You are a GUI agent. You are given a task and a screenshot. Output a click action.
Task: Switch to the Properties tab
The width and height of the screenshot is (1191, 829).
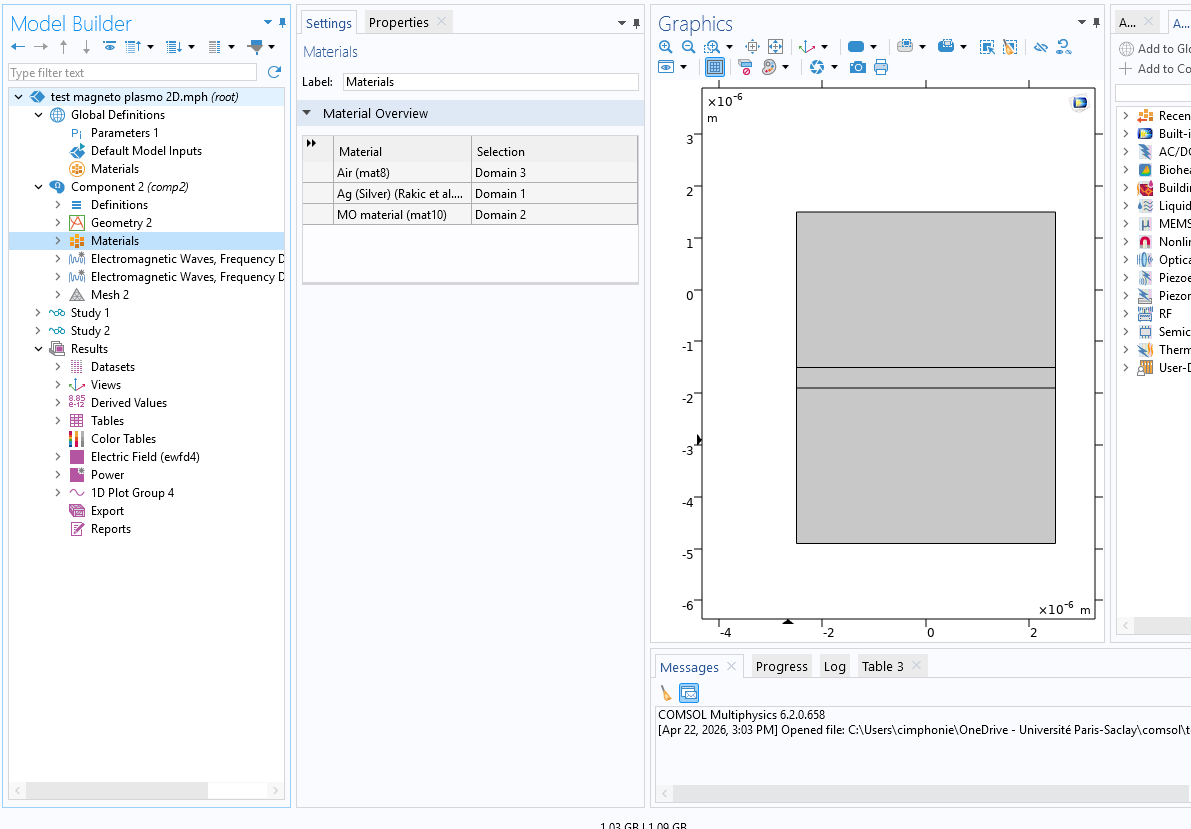click(x=398, y=22)
